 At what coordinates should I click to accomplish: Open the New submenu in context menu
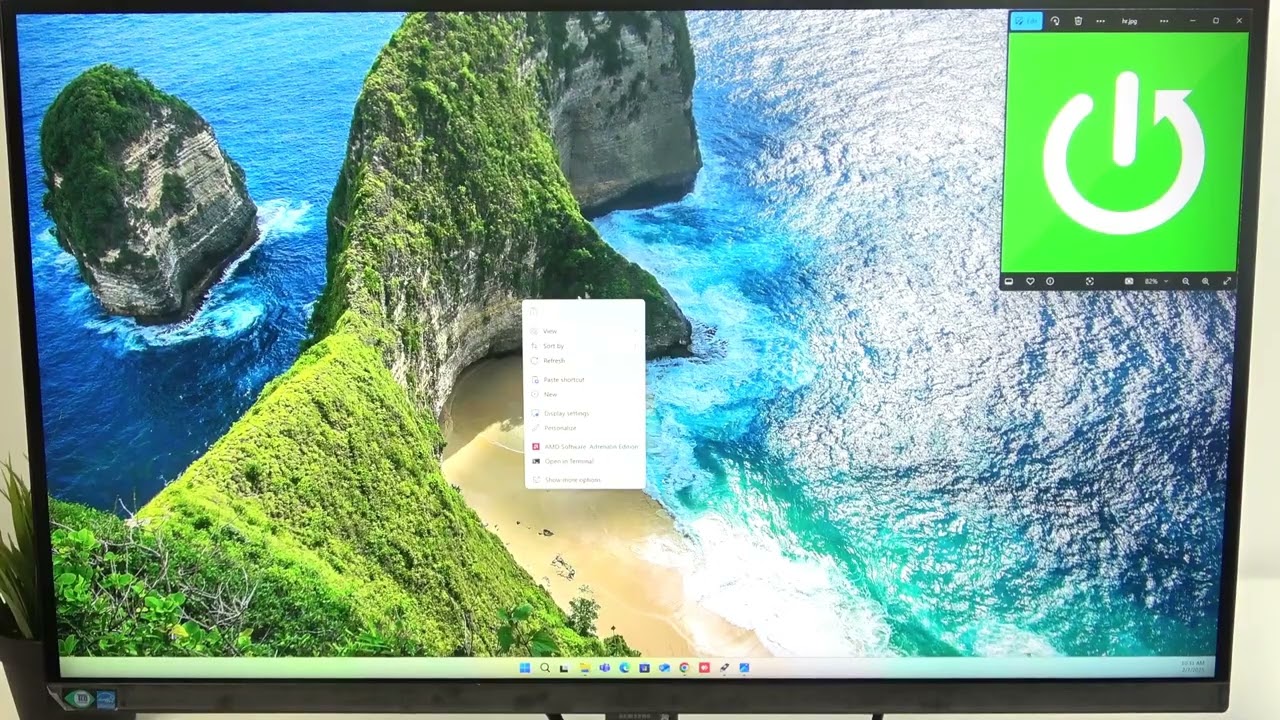(584, 395)
